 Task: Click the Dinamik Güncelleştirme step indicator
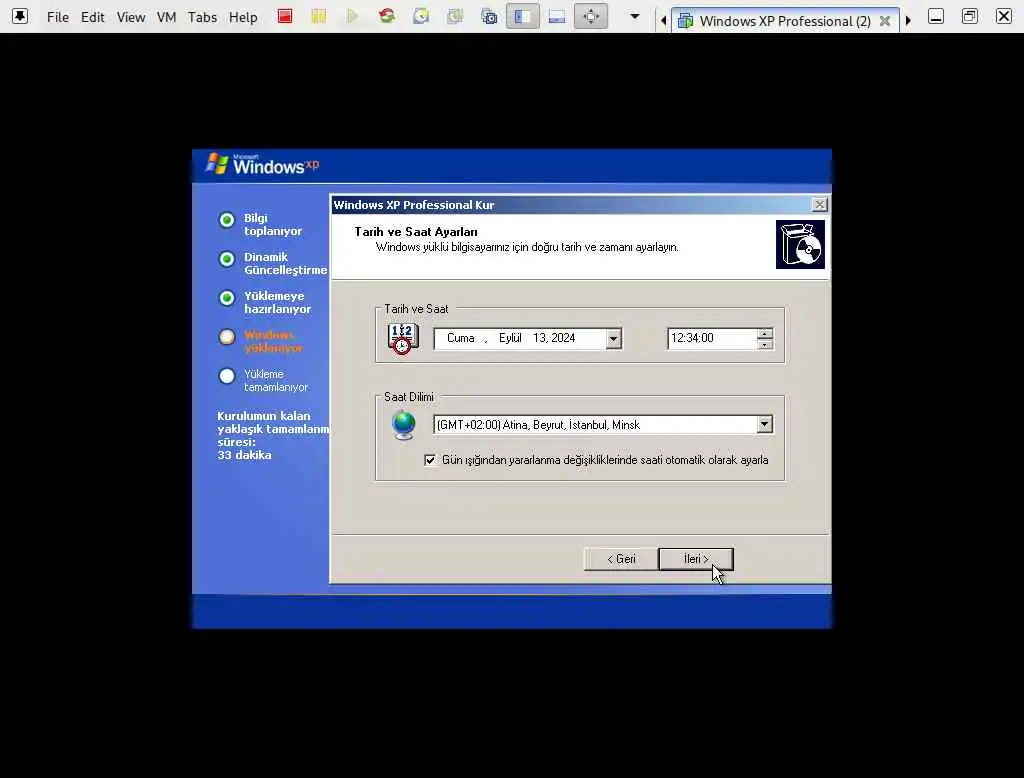pyautogui.click(x=227, y=259)
